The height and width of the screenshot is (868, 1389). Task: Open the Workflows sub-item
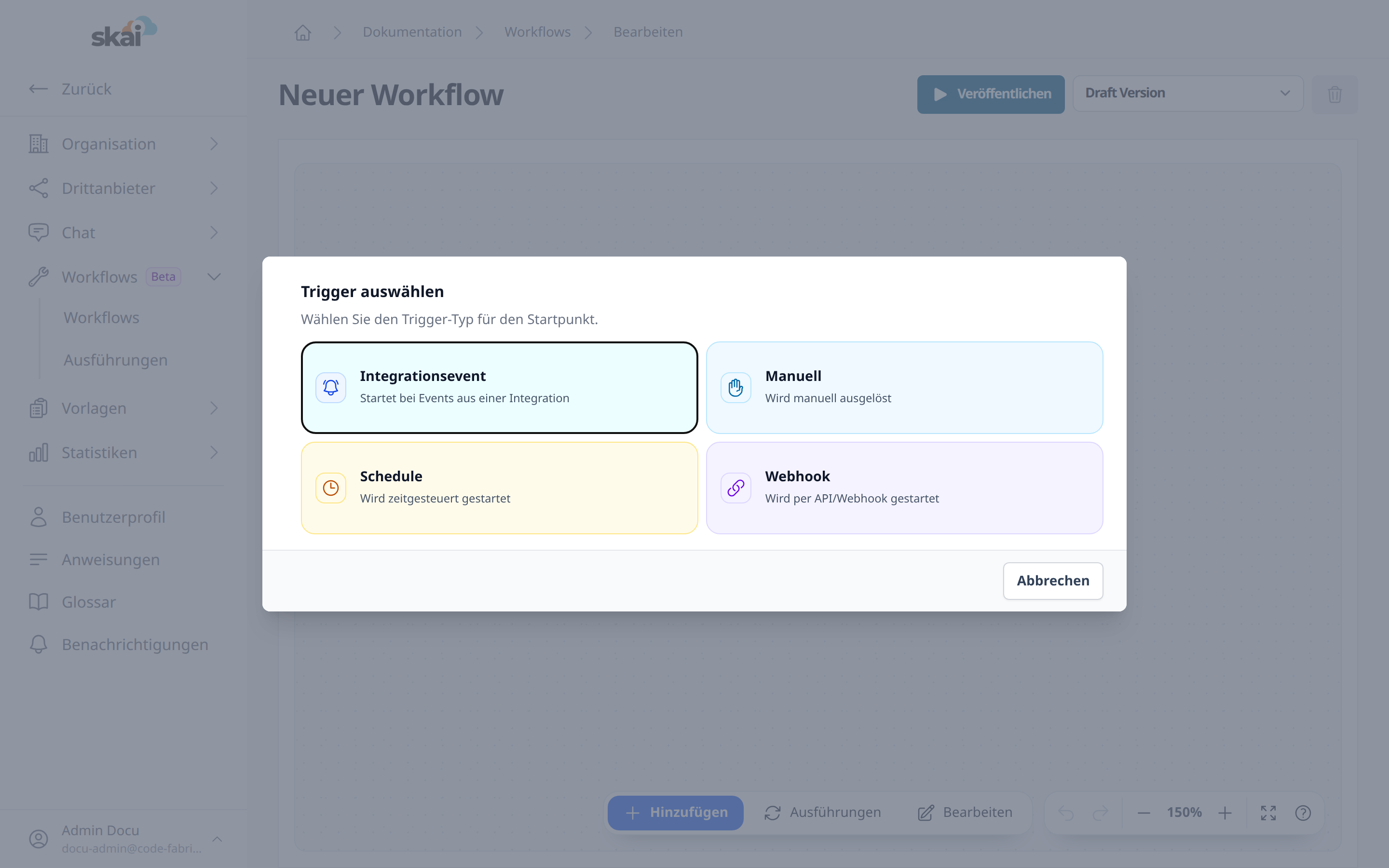[x=102, y=317]
